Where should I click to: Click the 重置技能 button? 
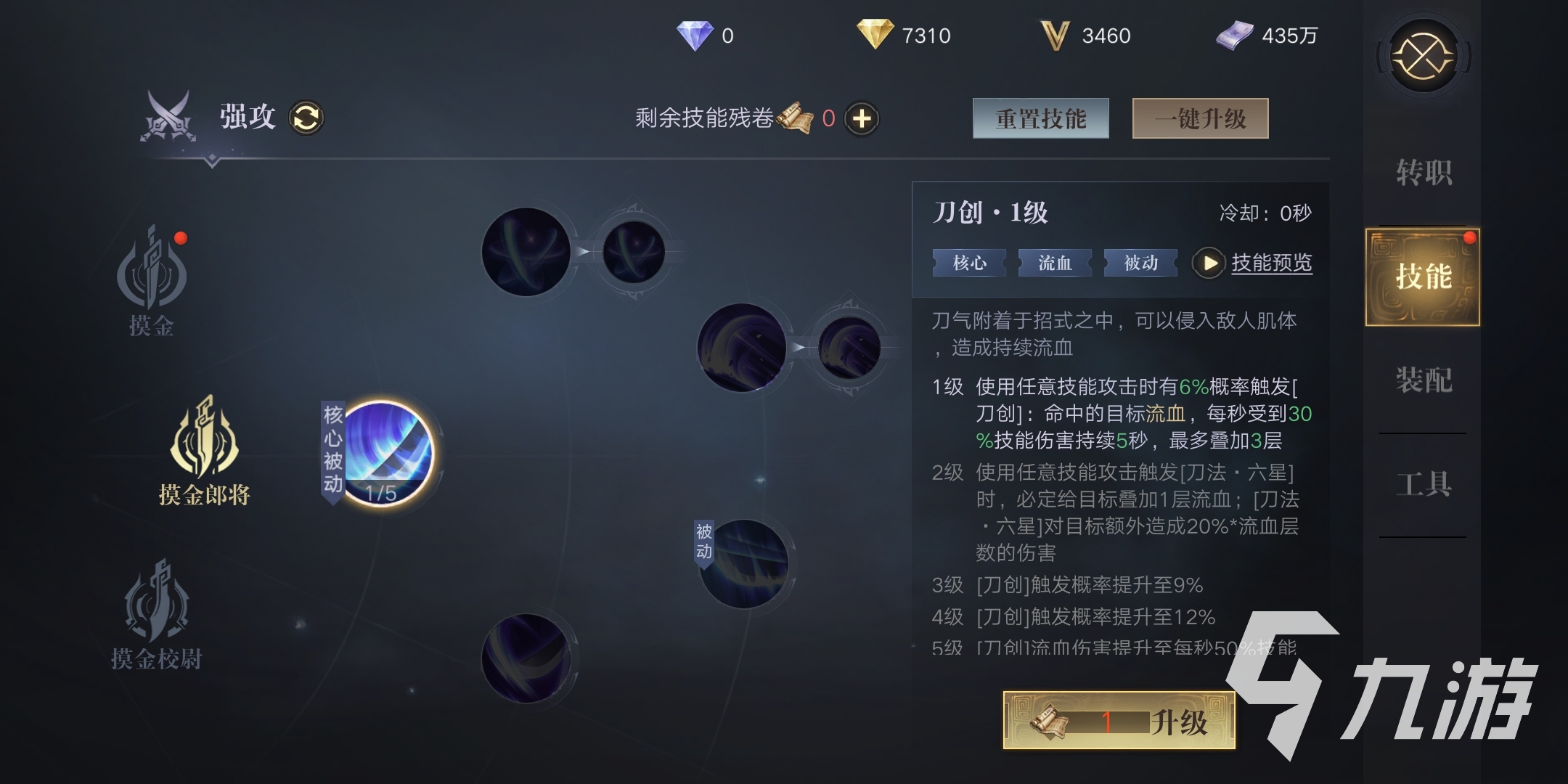[x=1041, y=118]
